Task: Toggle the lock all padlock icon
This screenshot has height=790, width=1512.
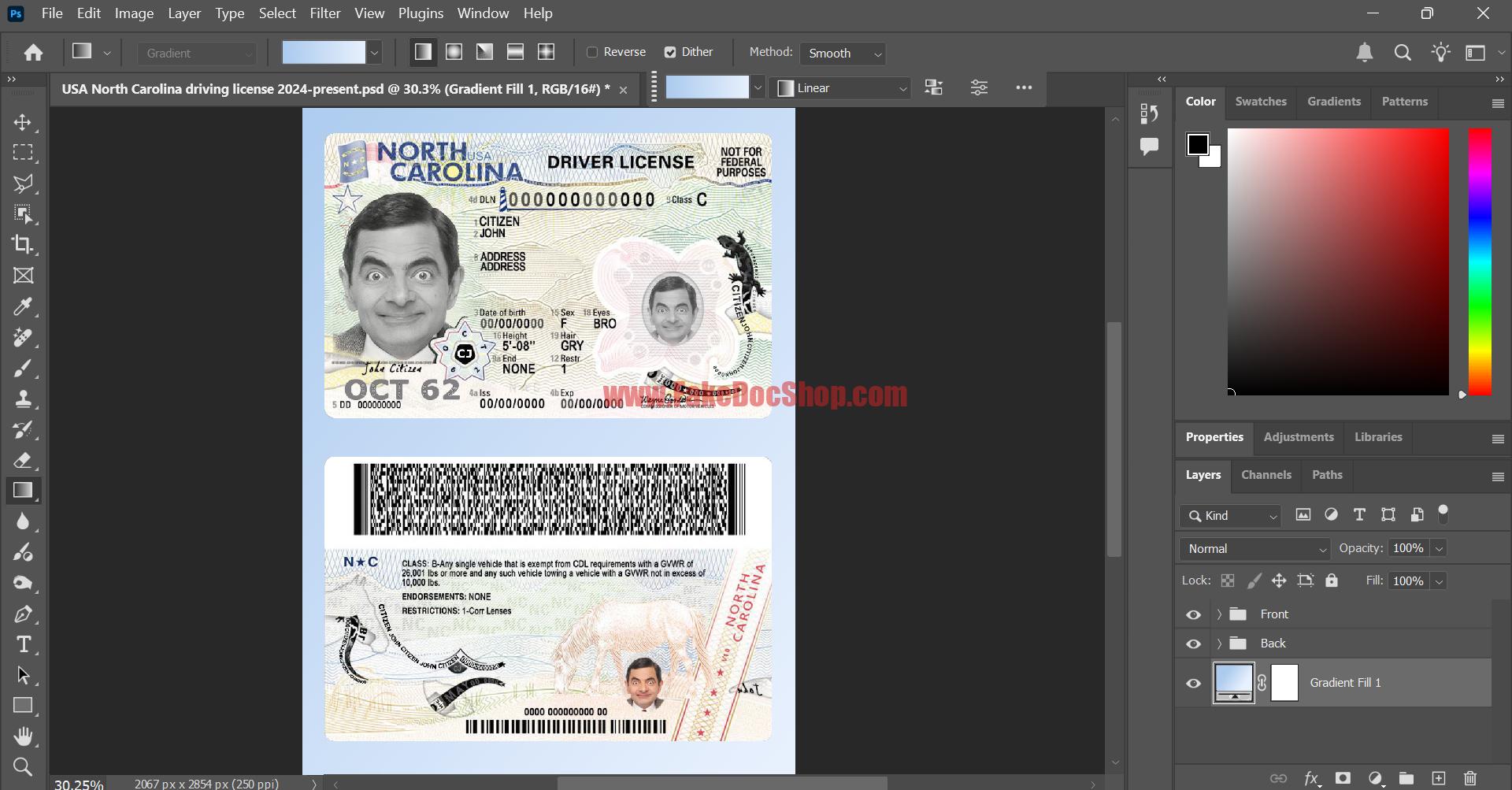Action: (x=1332, y=580)
